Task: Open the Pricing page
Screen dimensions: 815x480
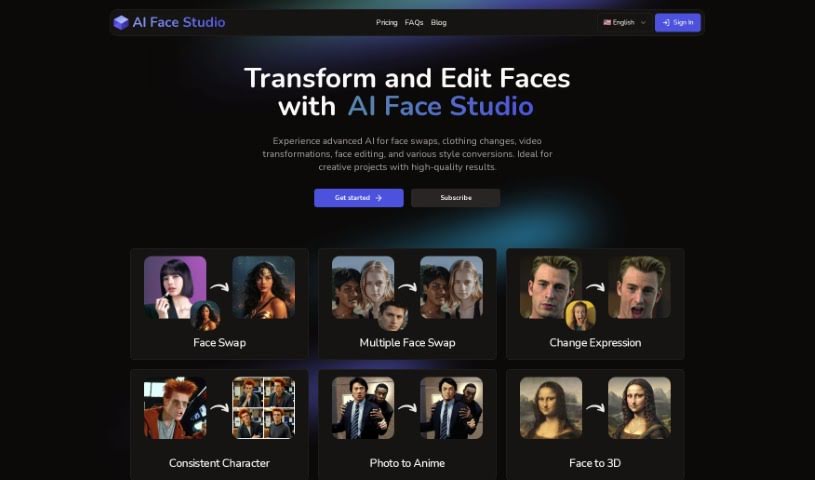Action: 387,22
